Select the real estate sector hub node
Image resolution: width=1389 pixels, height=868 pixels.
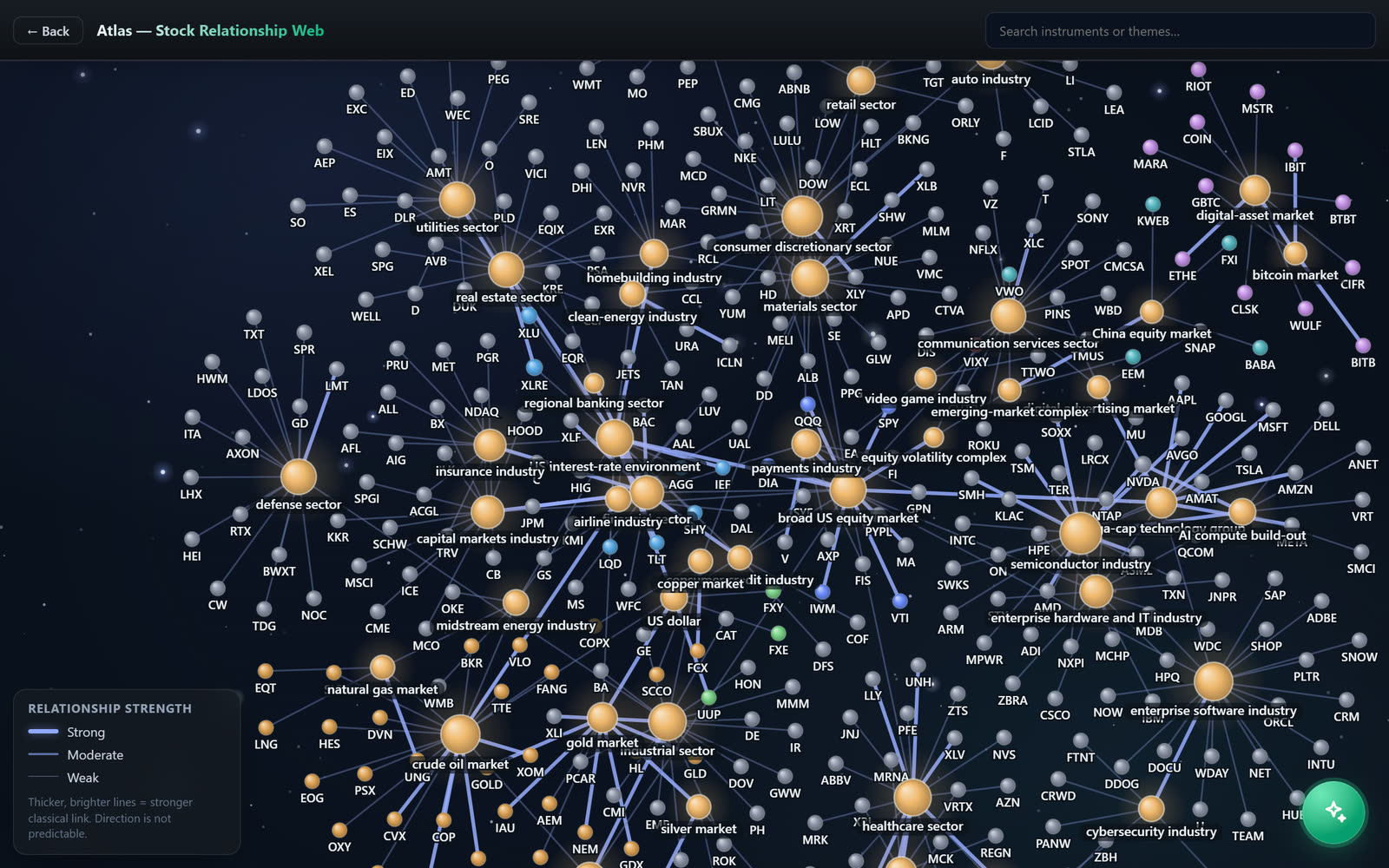point(506,270)
